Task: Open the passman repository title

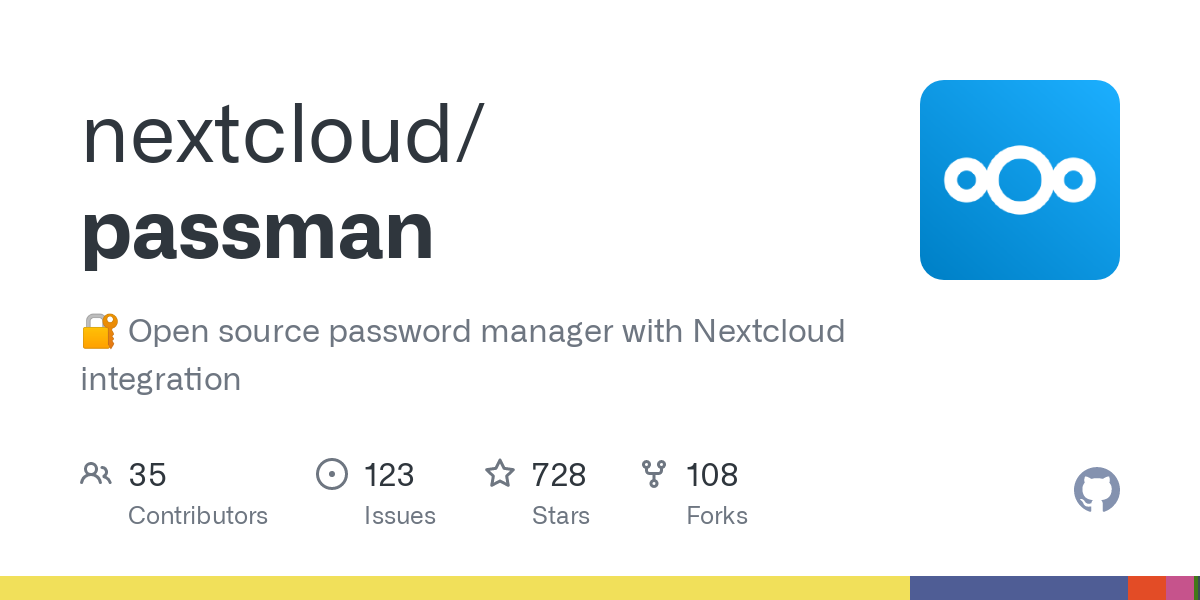Action: pyautogui.click(x=257, y=230)
